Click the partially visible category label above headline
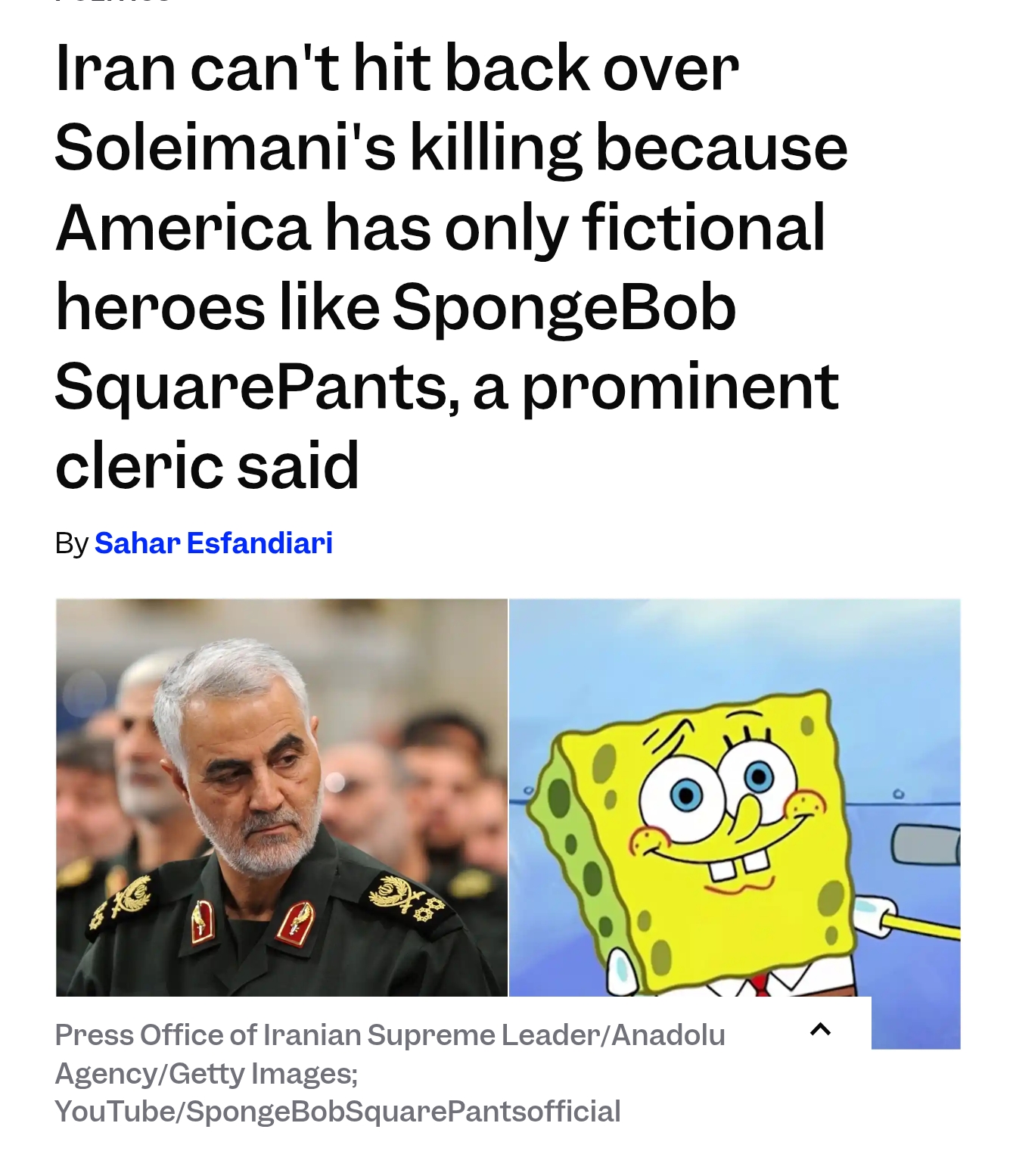Viewport: 1013px width, 1176px height. (113, 2)
